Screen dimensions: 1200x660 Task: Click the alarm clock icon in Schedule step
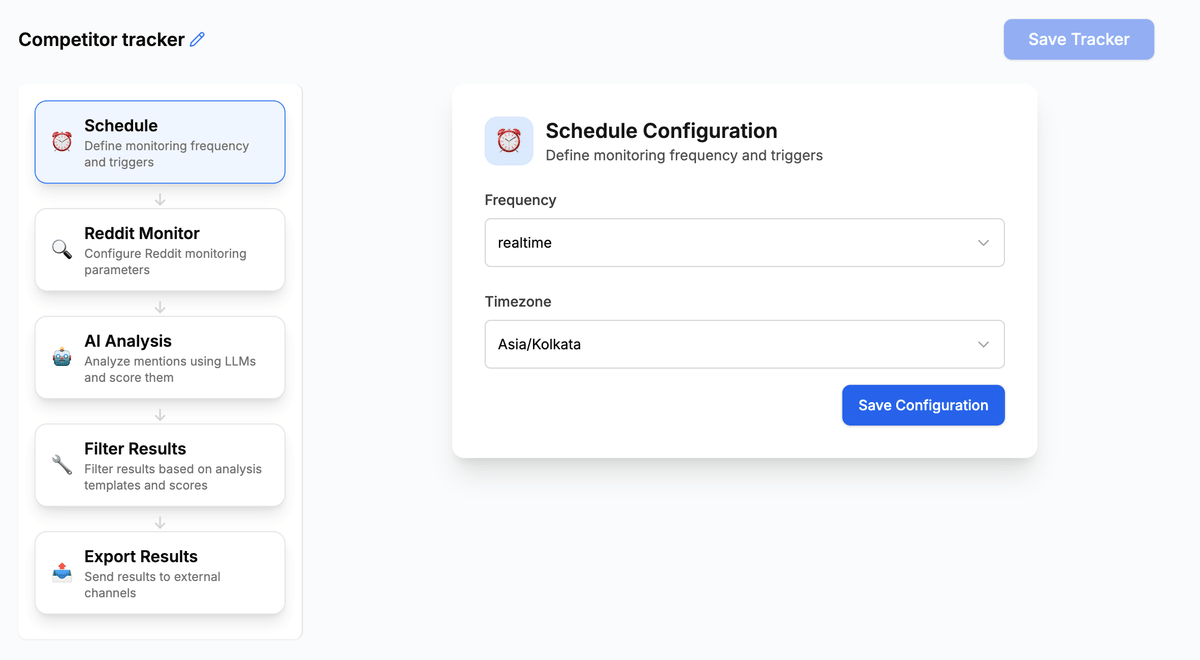tap(62, 142)
